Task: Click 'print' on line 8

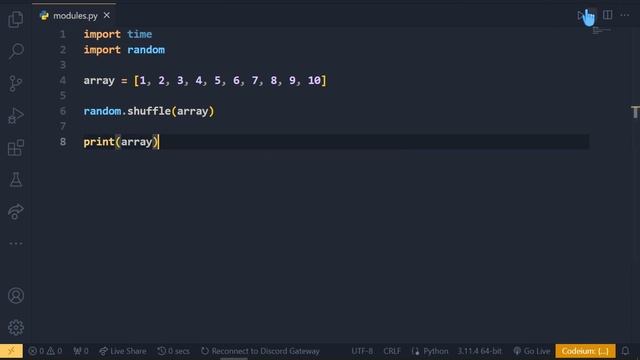Action: click(x=99, y=142)
